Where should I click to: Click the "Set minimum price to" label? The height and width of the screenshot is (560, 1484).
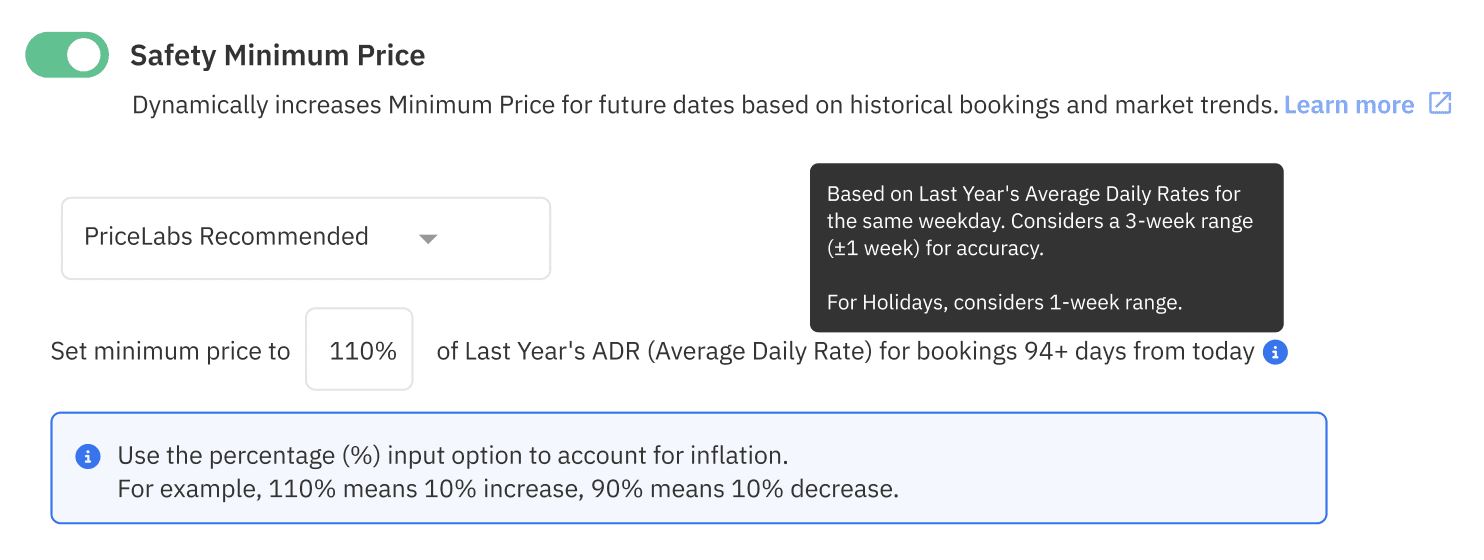tap(171, 352)
